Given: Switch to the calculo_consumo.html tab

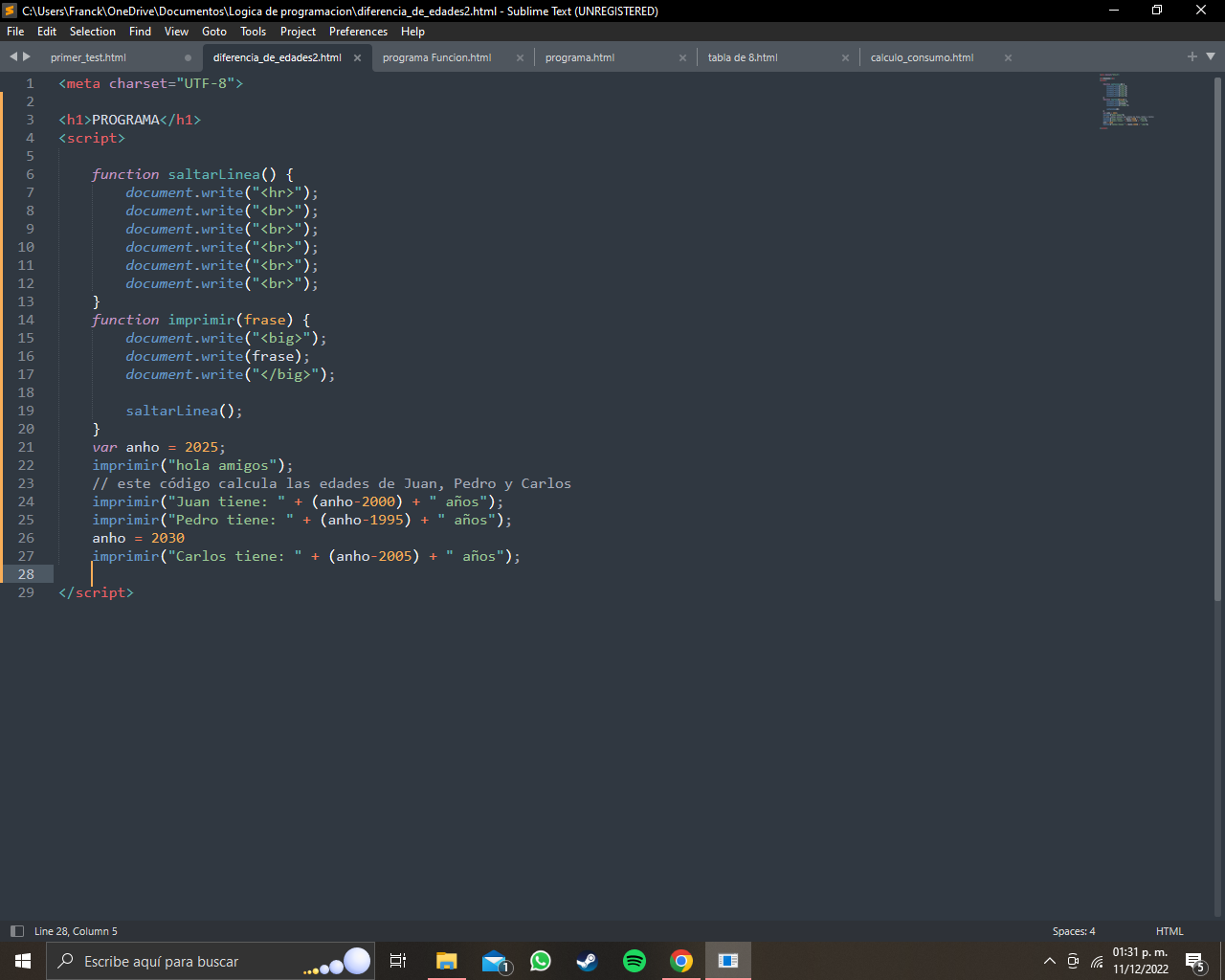Looking at the screenshot, I should [922, 57].
